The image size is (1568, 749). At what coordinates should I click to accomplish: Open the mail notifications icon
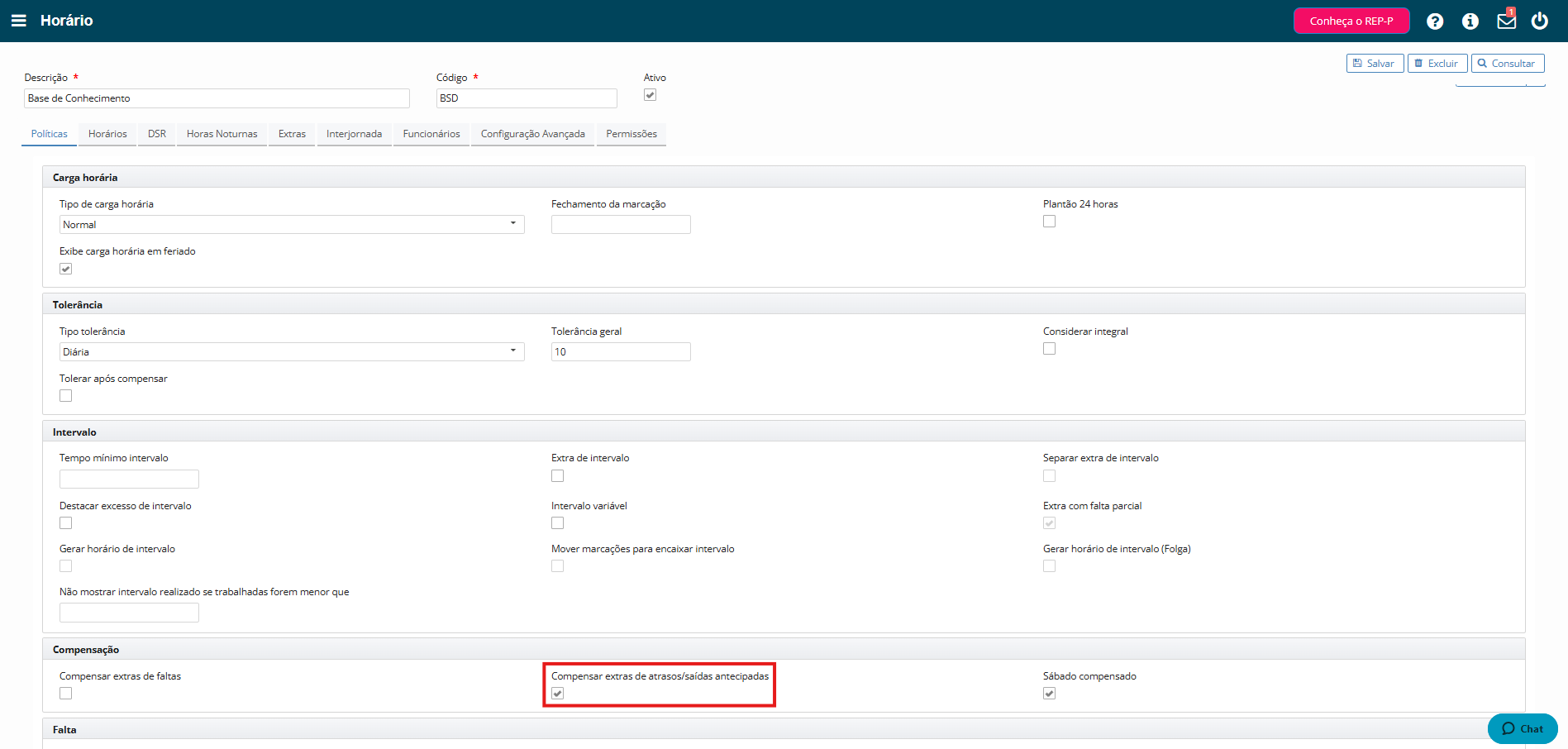[1506, 21]
